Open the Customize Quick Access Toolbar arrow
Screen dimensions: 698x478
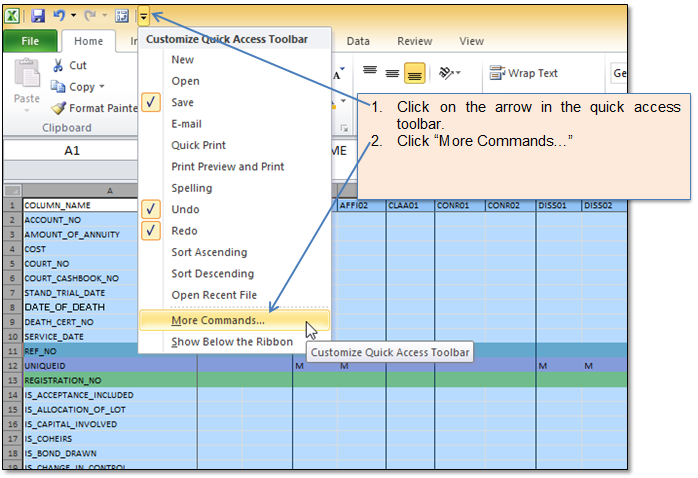point(144,16)
